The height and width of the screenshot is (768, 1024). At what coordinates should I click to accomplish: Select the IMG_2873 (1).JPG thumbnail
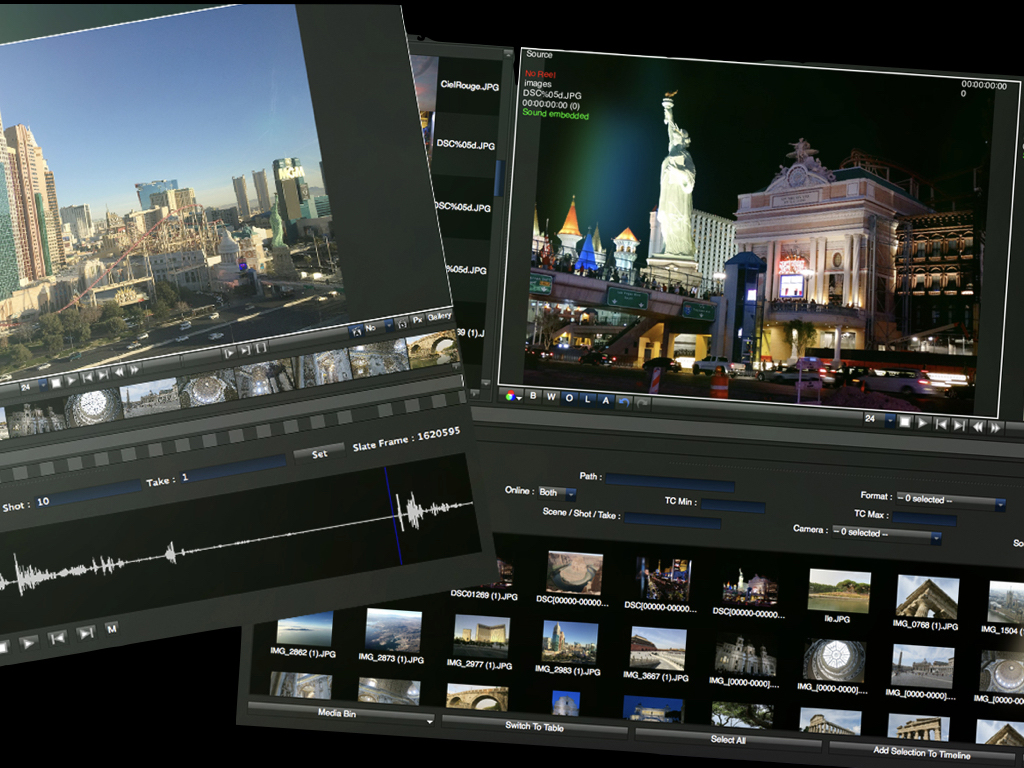click(x=393, y=631)
